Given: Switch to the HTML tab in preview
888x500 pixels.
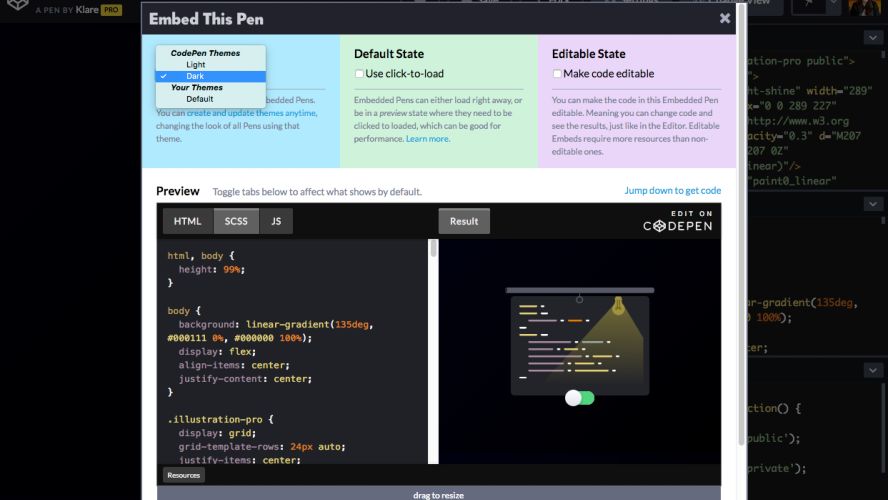Looking at the screenshot, I should 187,221.
